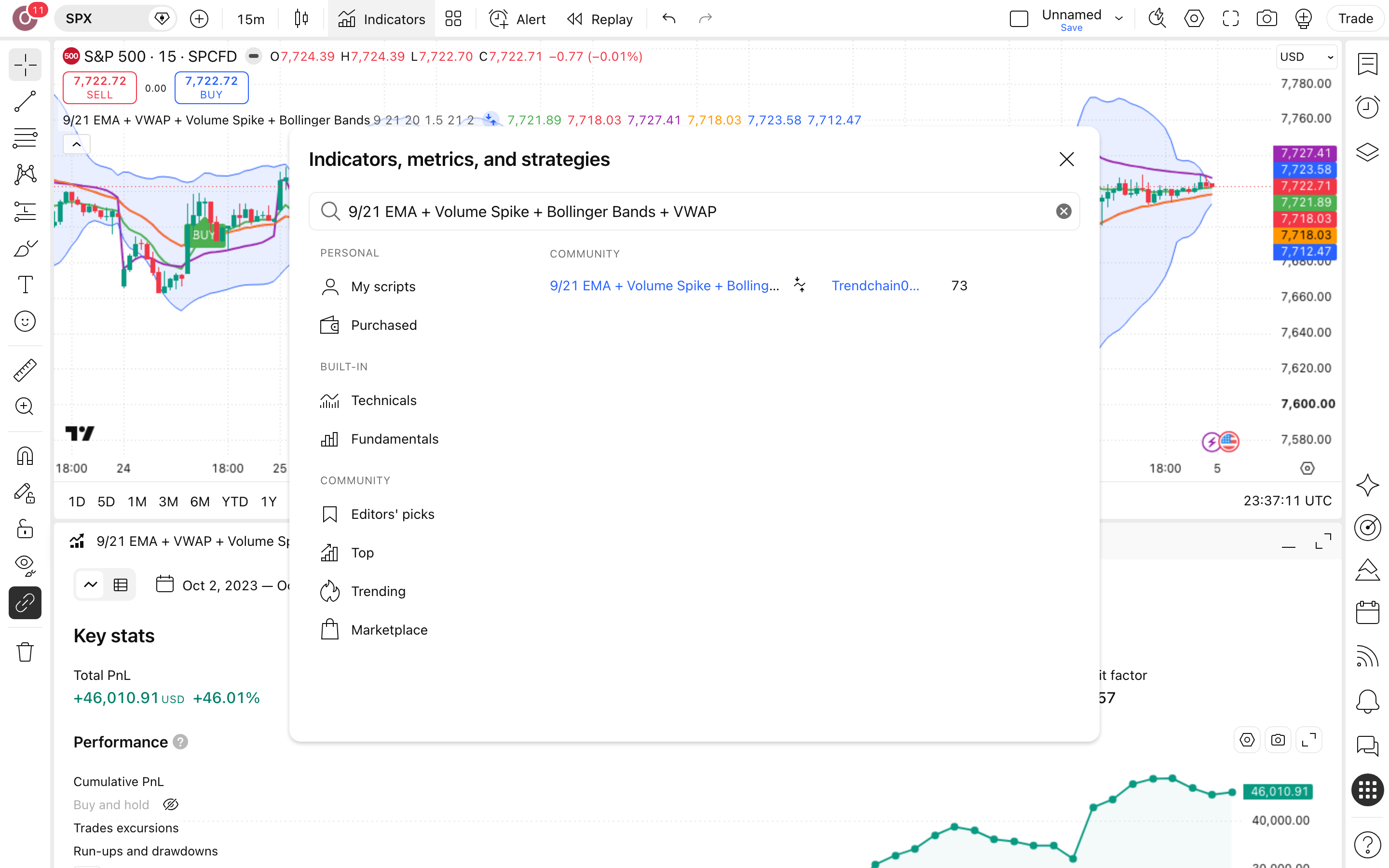This screenshot has width=1389, height=868.
Task: Activate the zoom in tool
Action: 25,407
